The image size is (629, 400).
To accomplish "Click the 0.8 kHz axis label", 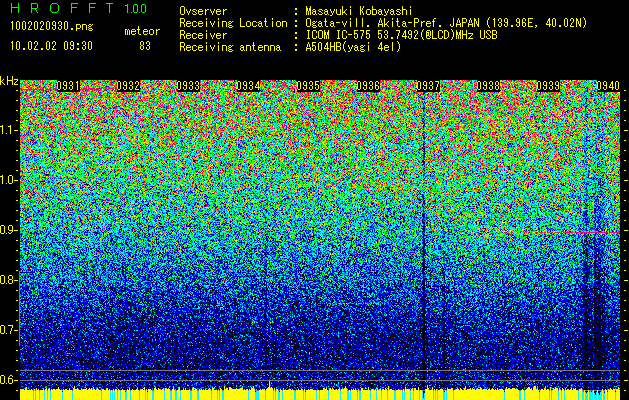I will [8, 280].
